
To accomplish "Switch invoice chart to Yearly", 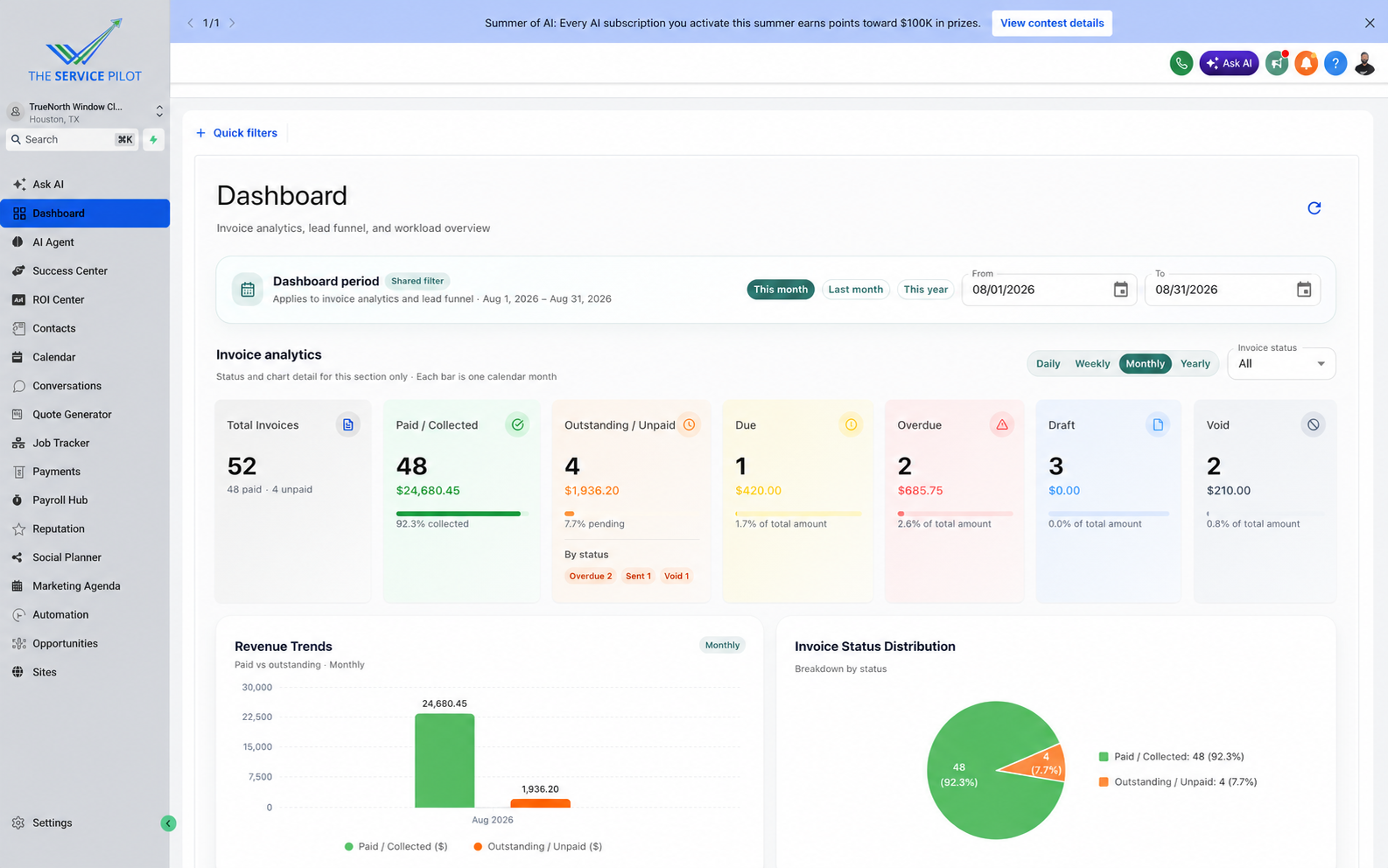I will point(1195,364).
